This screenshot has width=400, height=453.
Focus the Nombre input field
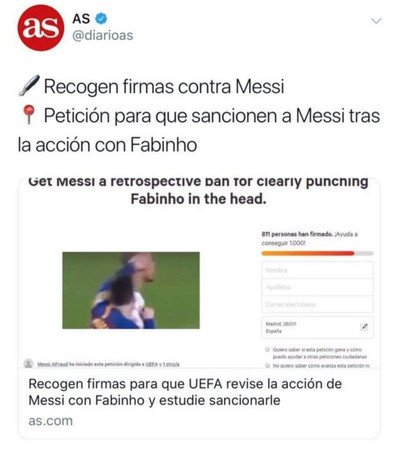317,270
